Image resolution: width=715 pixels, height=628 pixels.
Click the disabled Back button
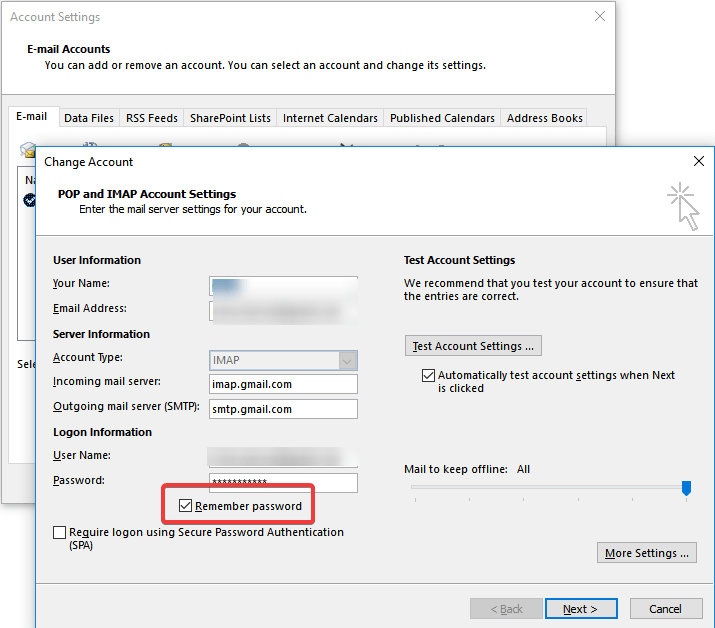pyautogui.click(x=506, y=609)
